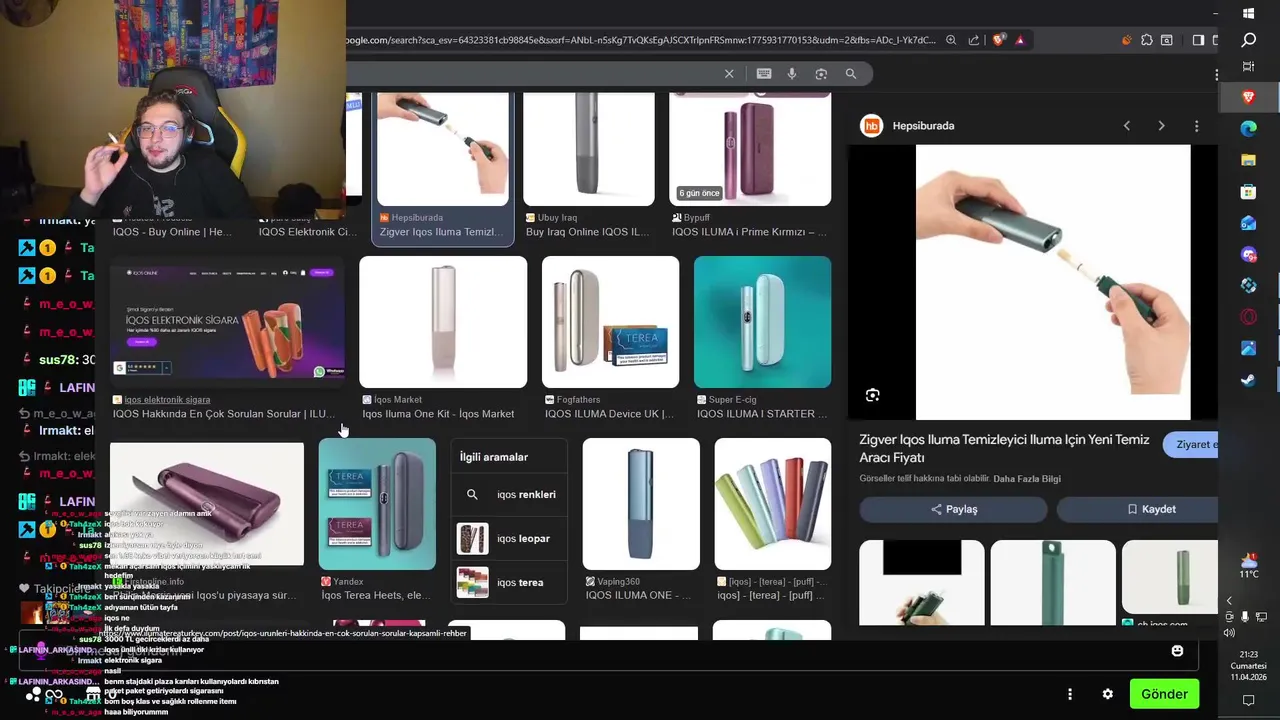Open Brave Rewards triangle icon
This screenshot has height=720, width=1280.
[1020, 40]
